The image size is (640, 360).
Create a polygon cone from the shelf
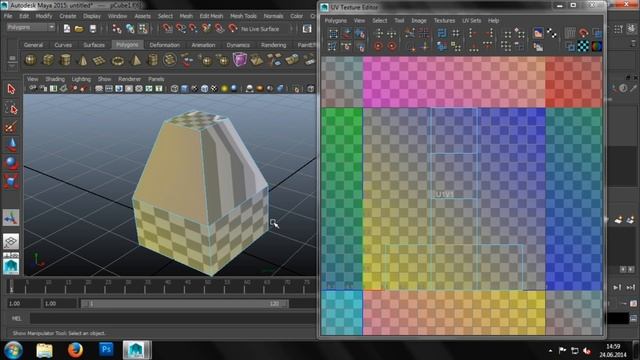[x=83, y=60]
